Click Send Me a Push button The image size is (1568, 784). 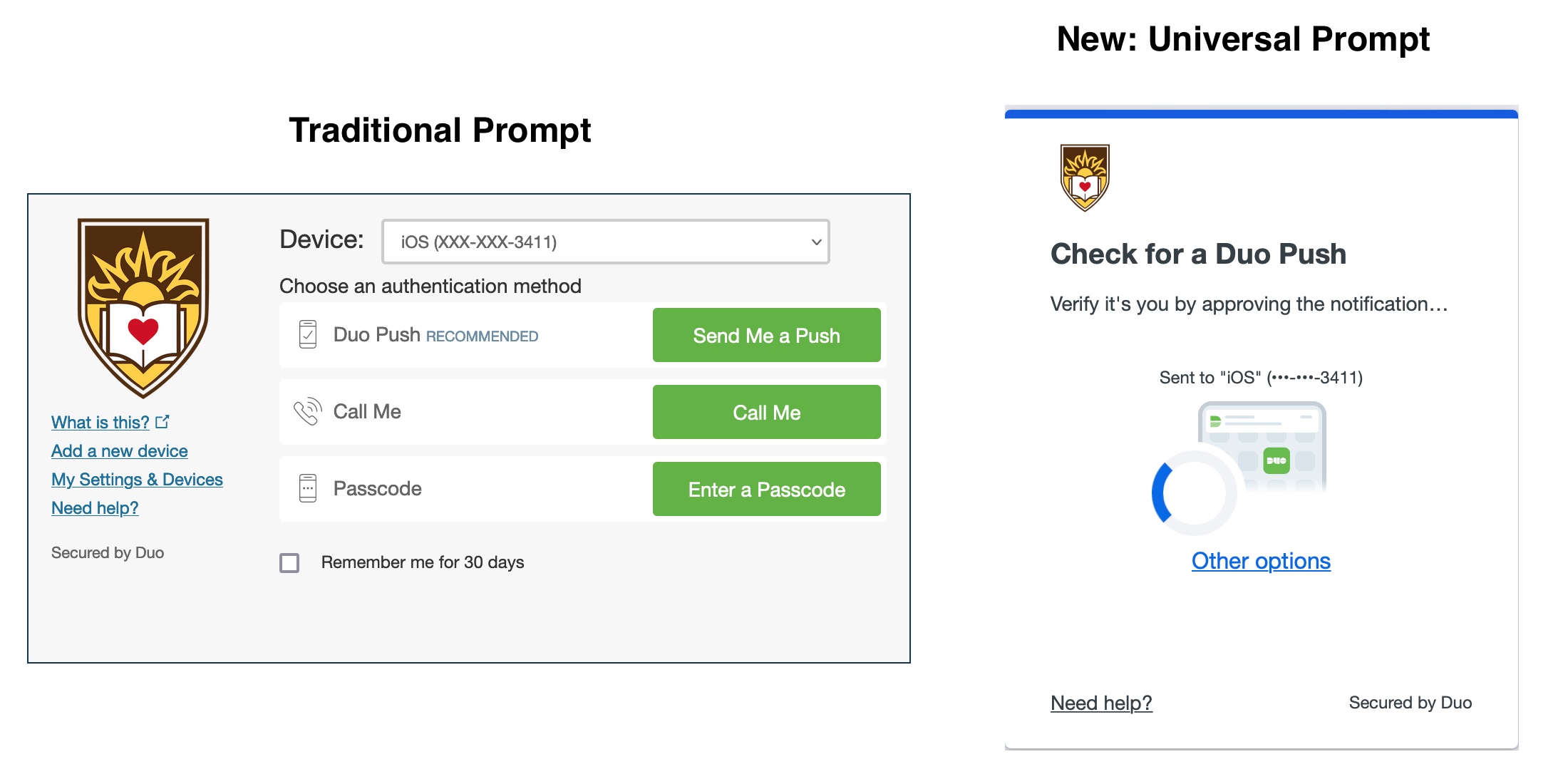point(767,335)
